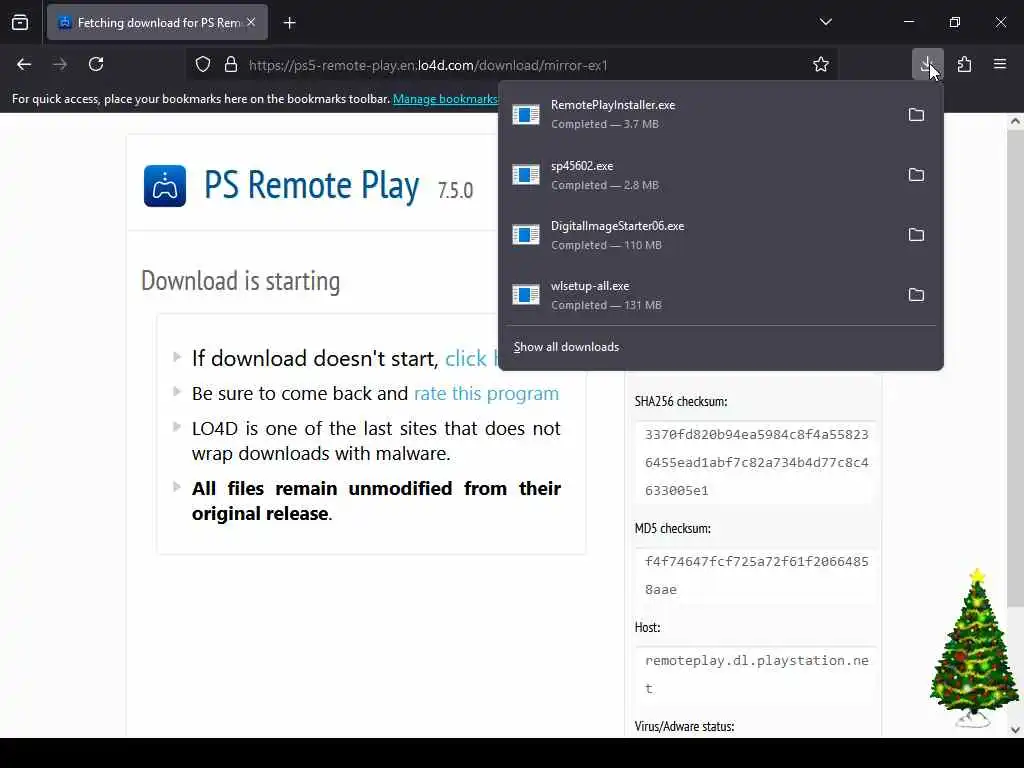Open sp45602.exe download entry
Image resolution: width=1024 pixels, height=768 pixels.
(x=700, y=175)
